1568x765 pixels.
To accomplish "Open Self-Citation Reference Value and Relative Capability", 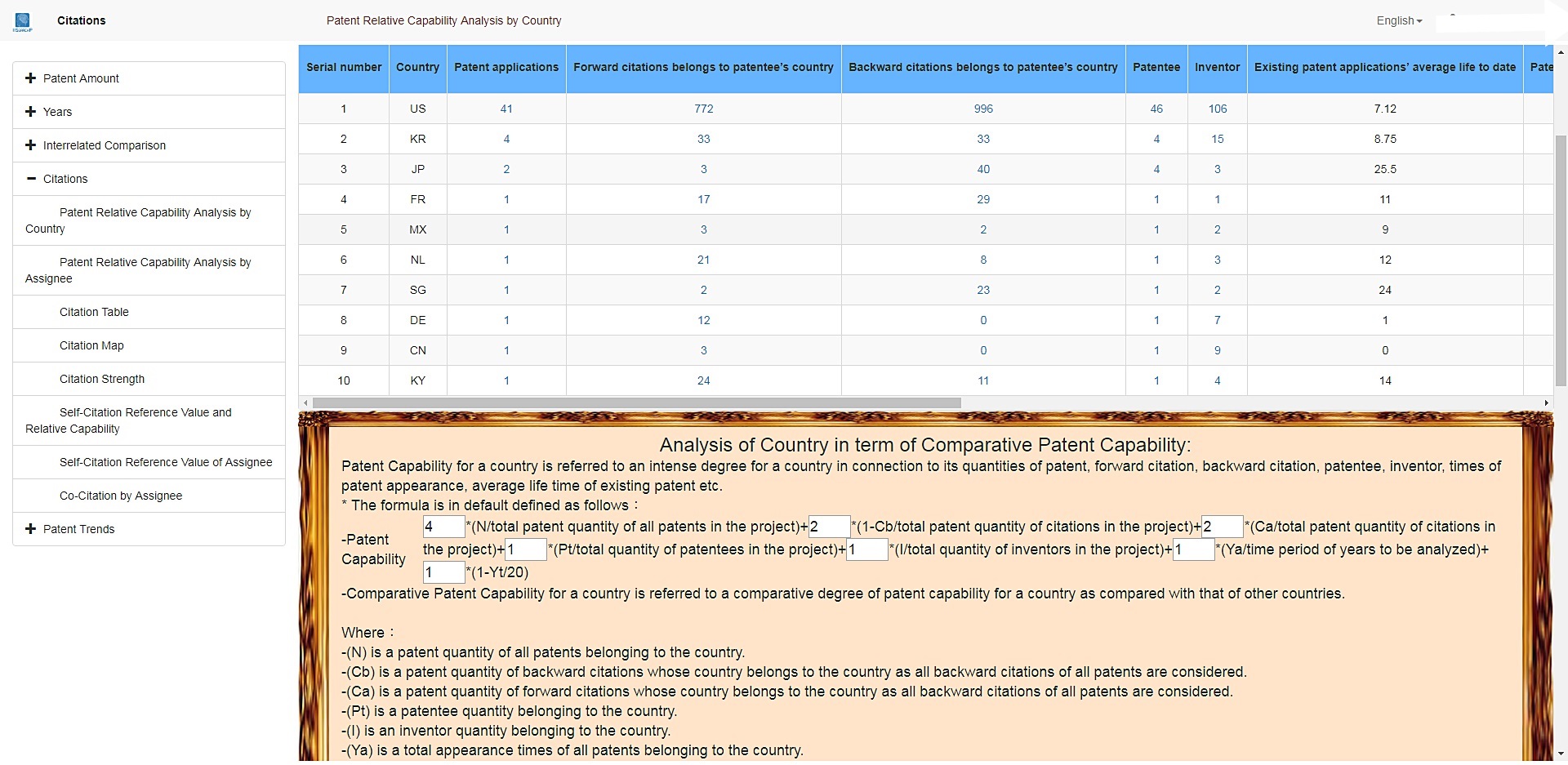I will coord(149,420).
